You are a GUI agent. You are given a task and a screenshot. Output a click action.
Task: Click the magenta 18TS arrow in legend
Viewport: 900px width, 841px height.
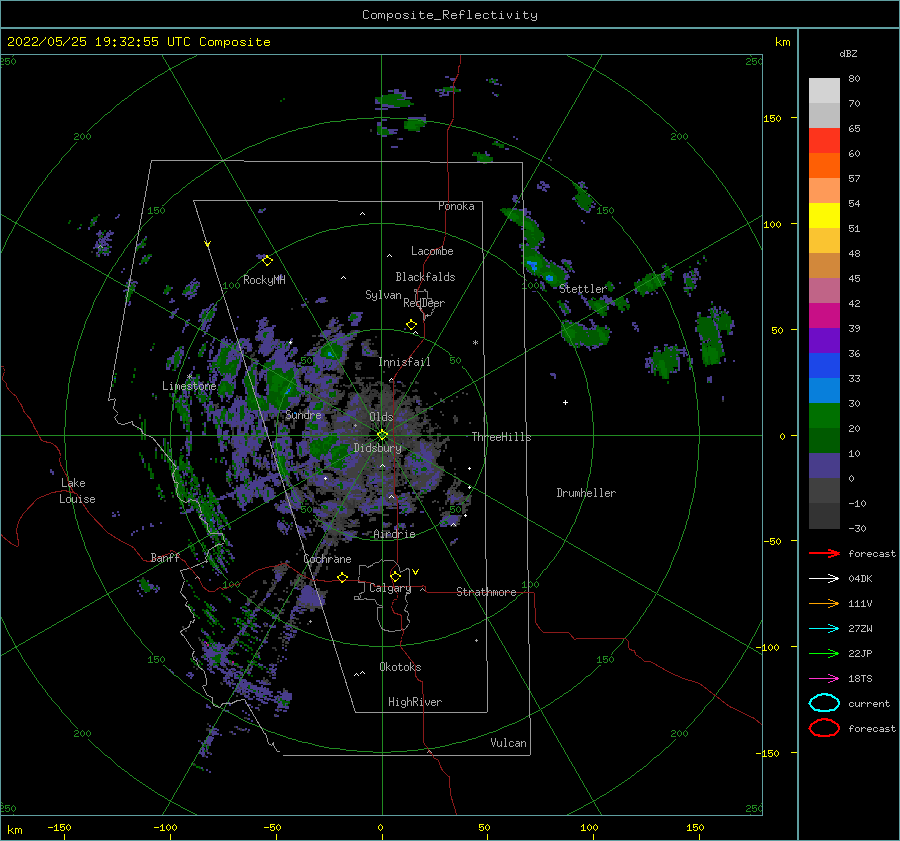click(x=824, y=679)
